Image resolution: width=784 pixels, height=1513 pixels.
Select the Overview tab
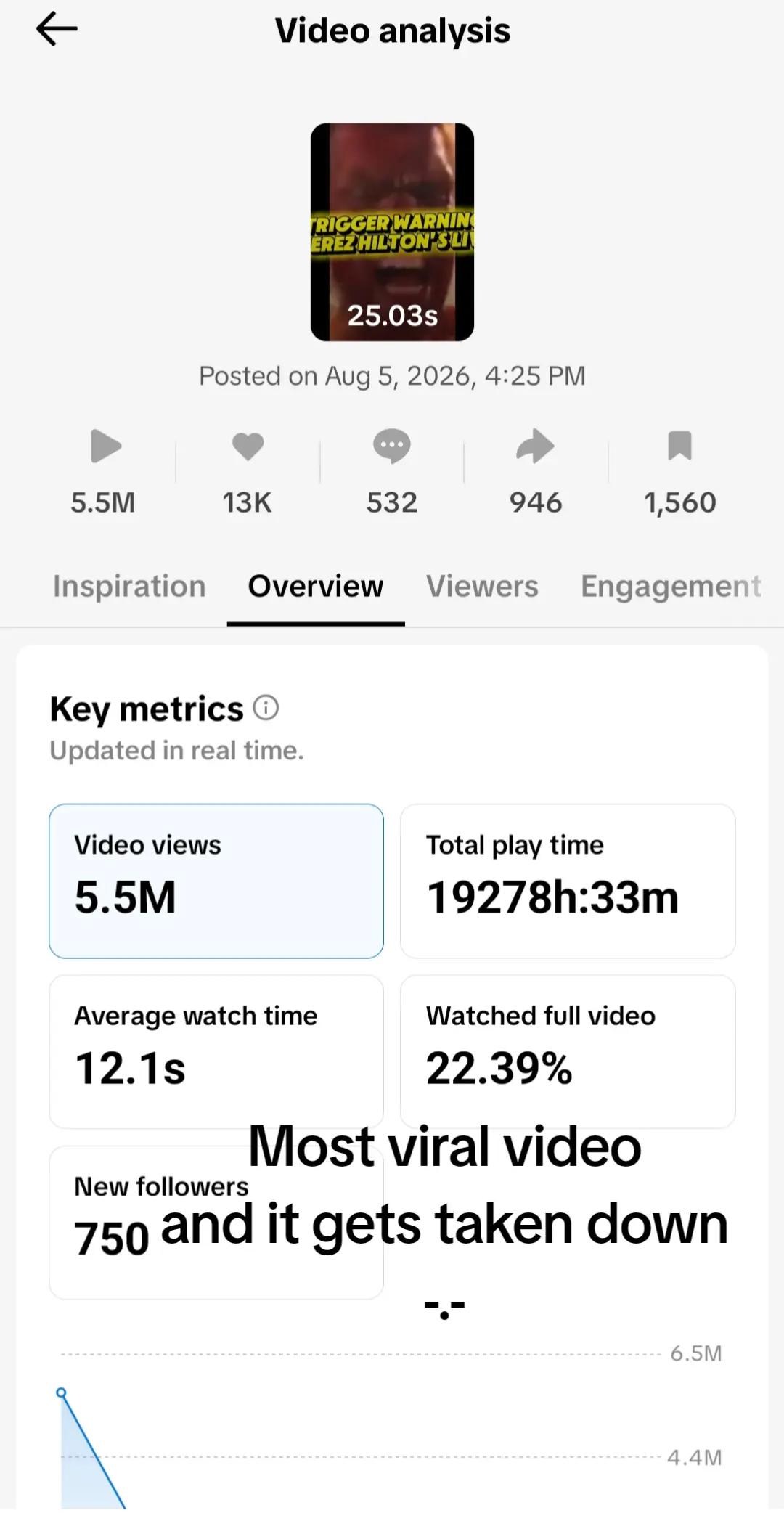[x=316, y=587]
